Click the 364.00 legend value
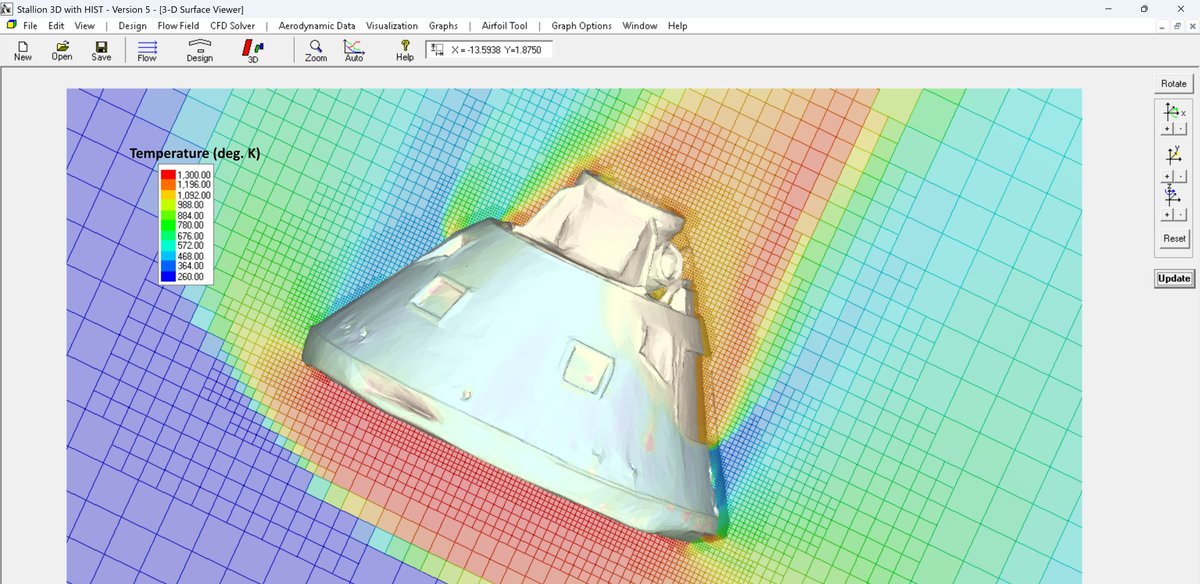 [191, 267]
